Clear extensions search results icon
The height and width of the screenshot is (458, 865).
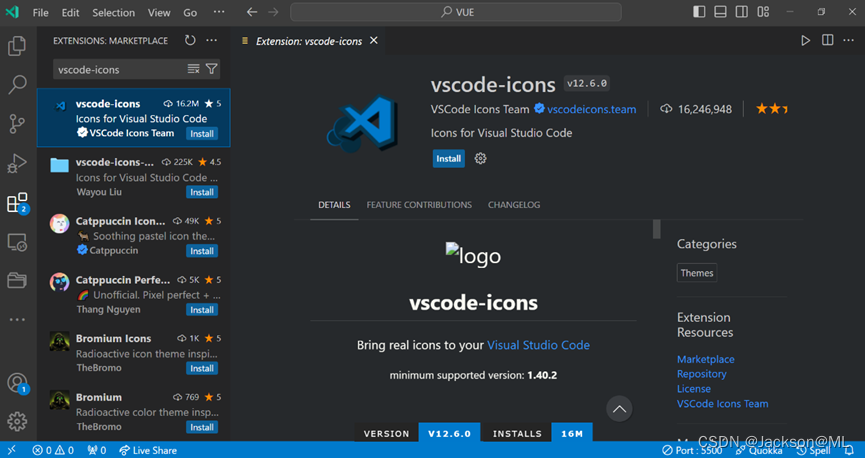pyautogui.click(x=193, y=69)
